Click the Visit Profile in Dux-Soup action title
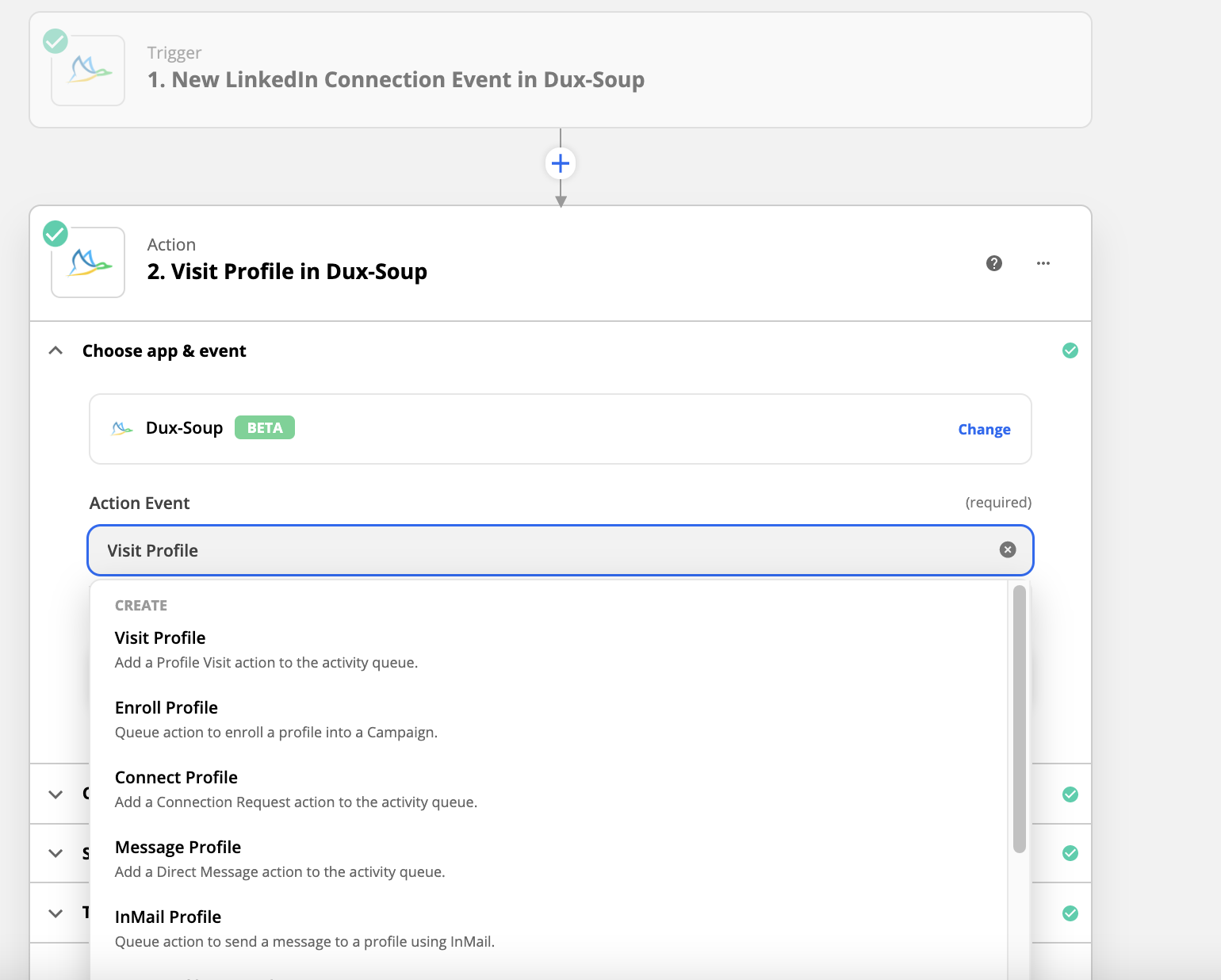The image size is (1221, 980). pyautogui.click(x=287, y=272)
